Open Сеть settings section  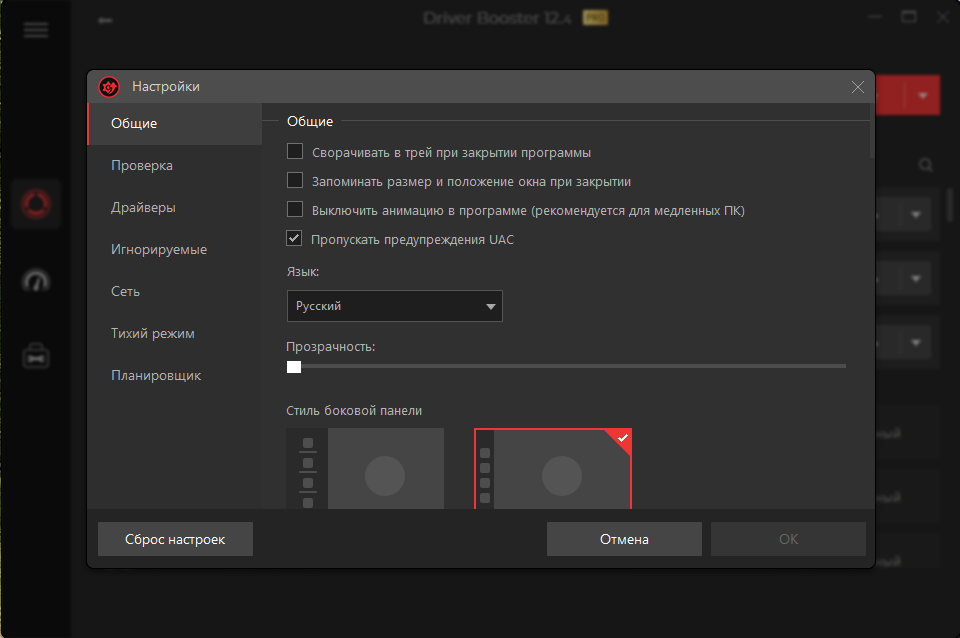click(x=174, y=291)
